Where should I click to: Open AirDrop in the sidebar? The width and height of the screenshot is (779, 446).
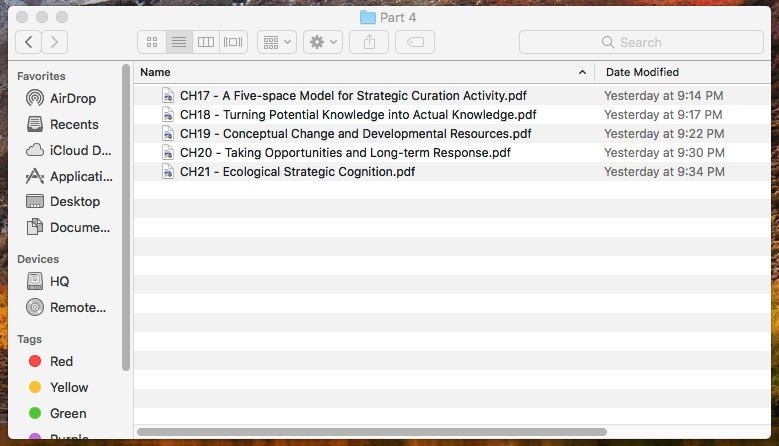click(x=73, y=98)
